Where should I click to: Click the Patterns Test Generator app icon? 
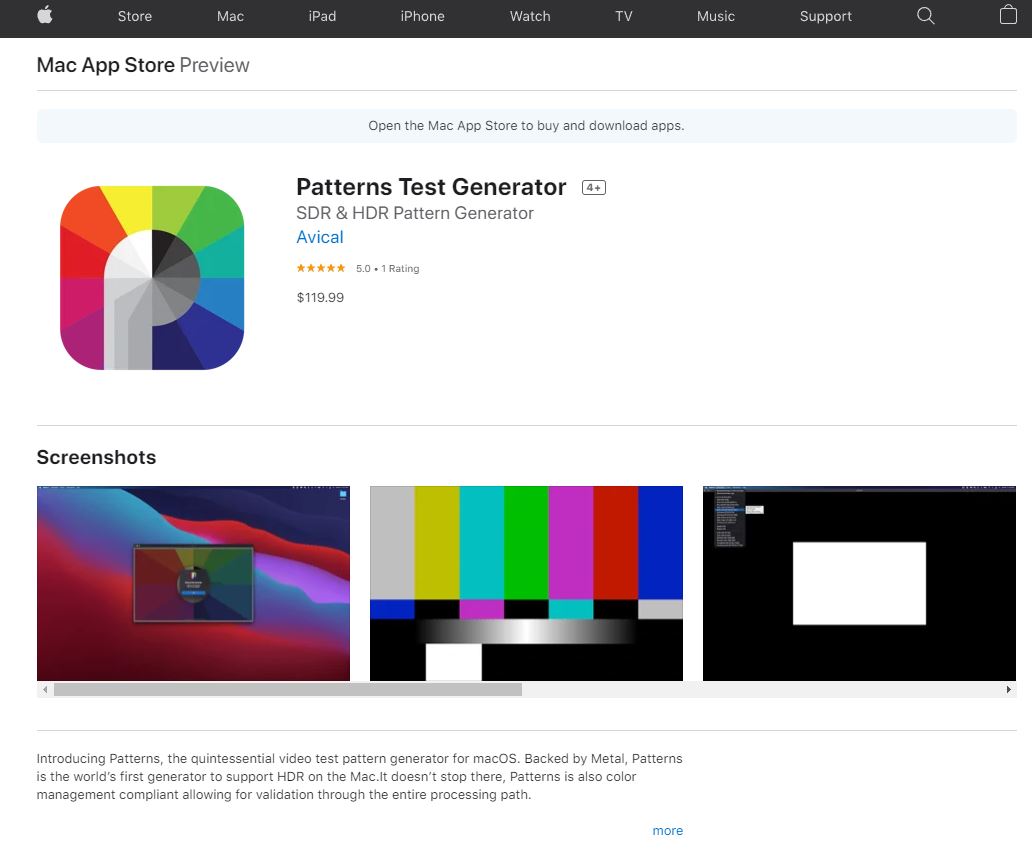coord(152,278)
